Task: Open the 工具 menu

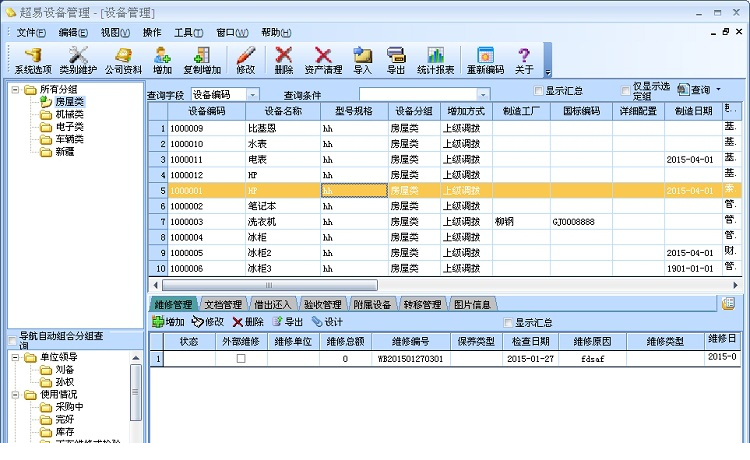Action: [x=188, y=33]
